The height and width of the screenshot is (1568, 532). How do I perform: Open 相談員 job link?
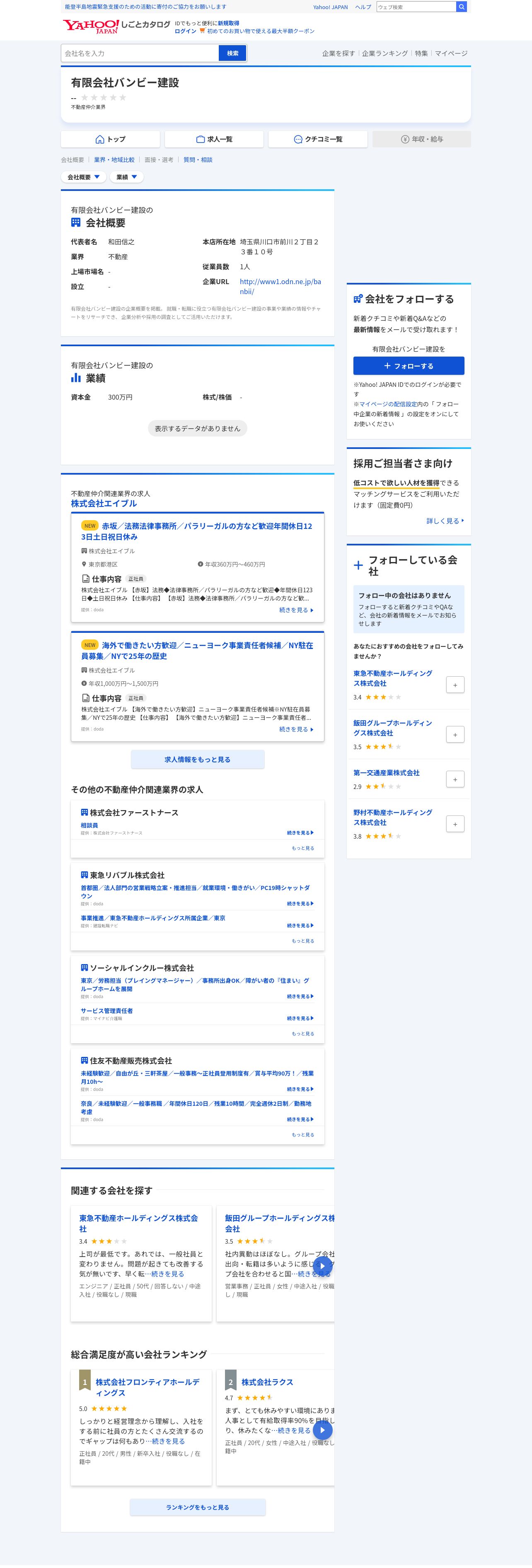point(89,825)
